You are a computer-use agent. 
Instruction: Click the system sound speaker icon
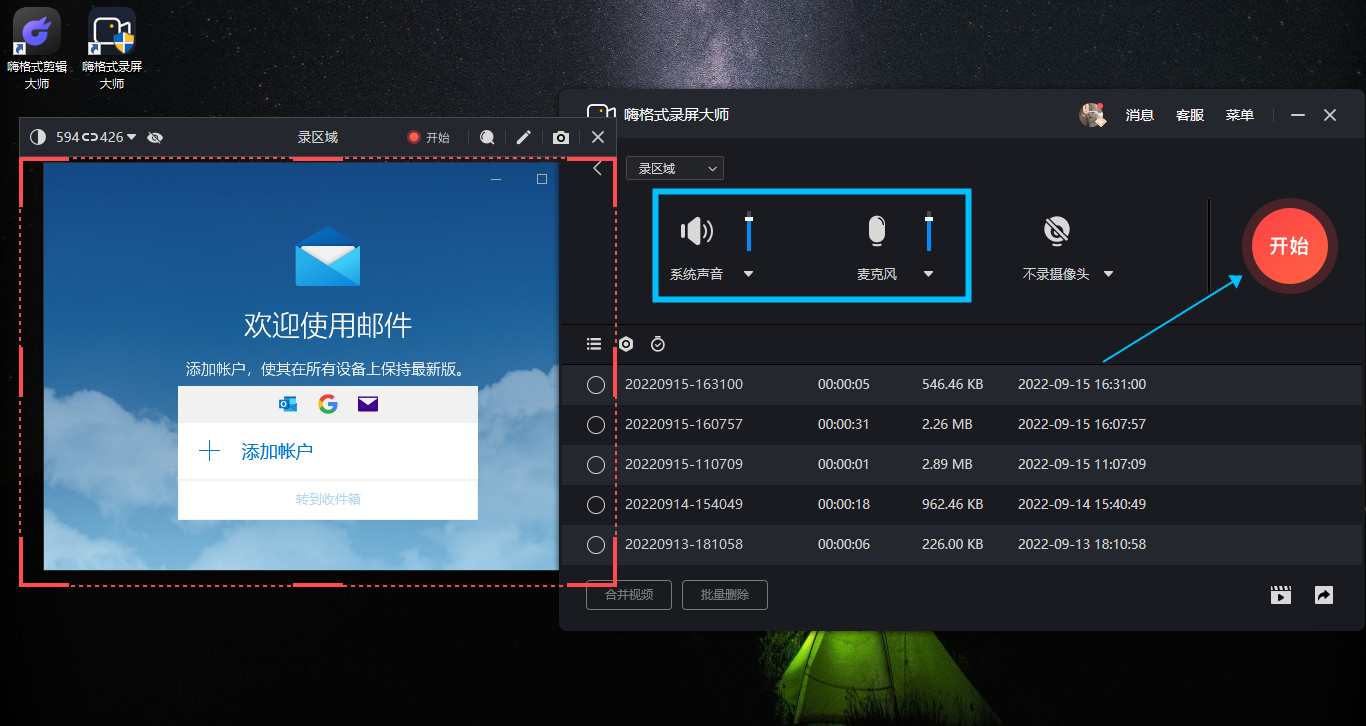[696, 232]
